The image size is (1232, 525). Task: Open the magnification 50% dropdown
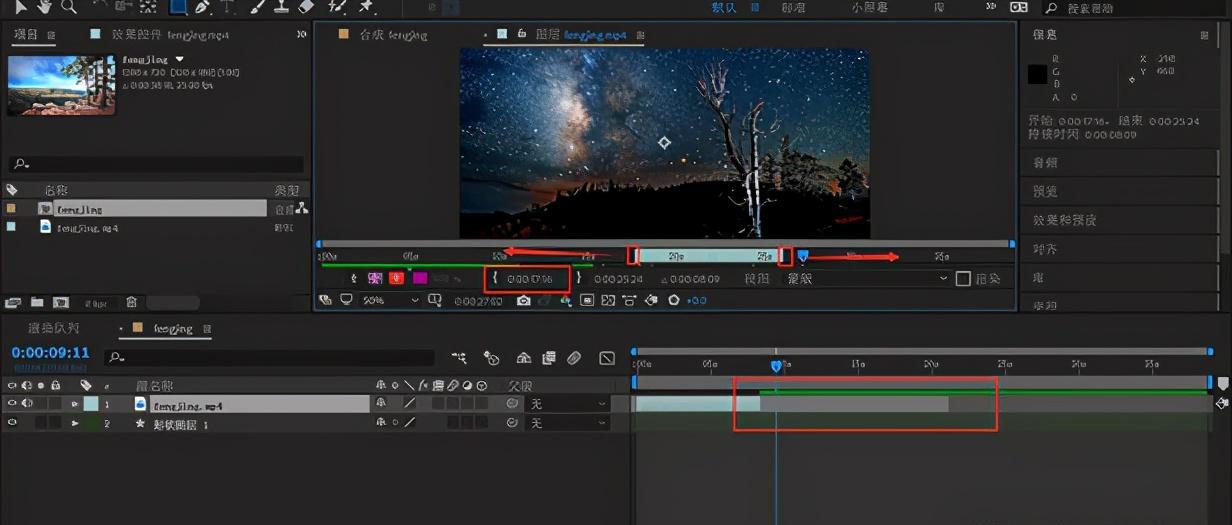[392, 300]
